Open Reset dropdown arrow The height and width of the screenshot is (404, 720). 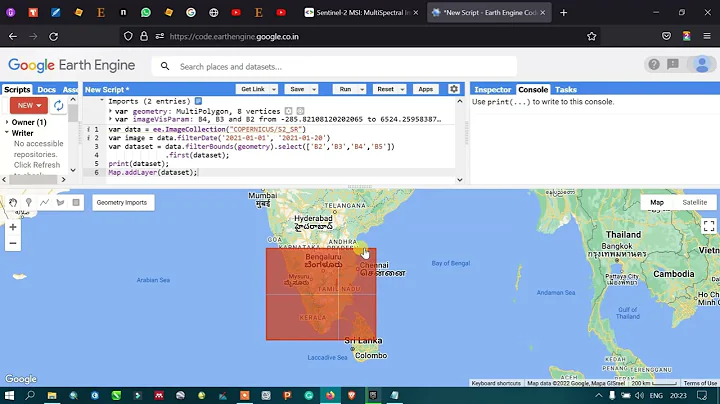tap(402, 89)
